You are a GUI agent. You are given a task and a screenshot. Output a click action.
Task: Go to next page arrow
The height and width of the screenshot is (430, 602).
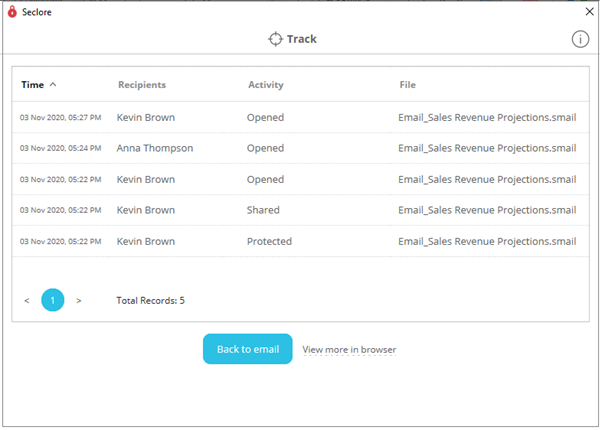(79, 301)
